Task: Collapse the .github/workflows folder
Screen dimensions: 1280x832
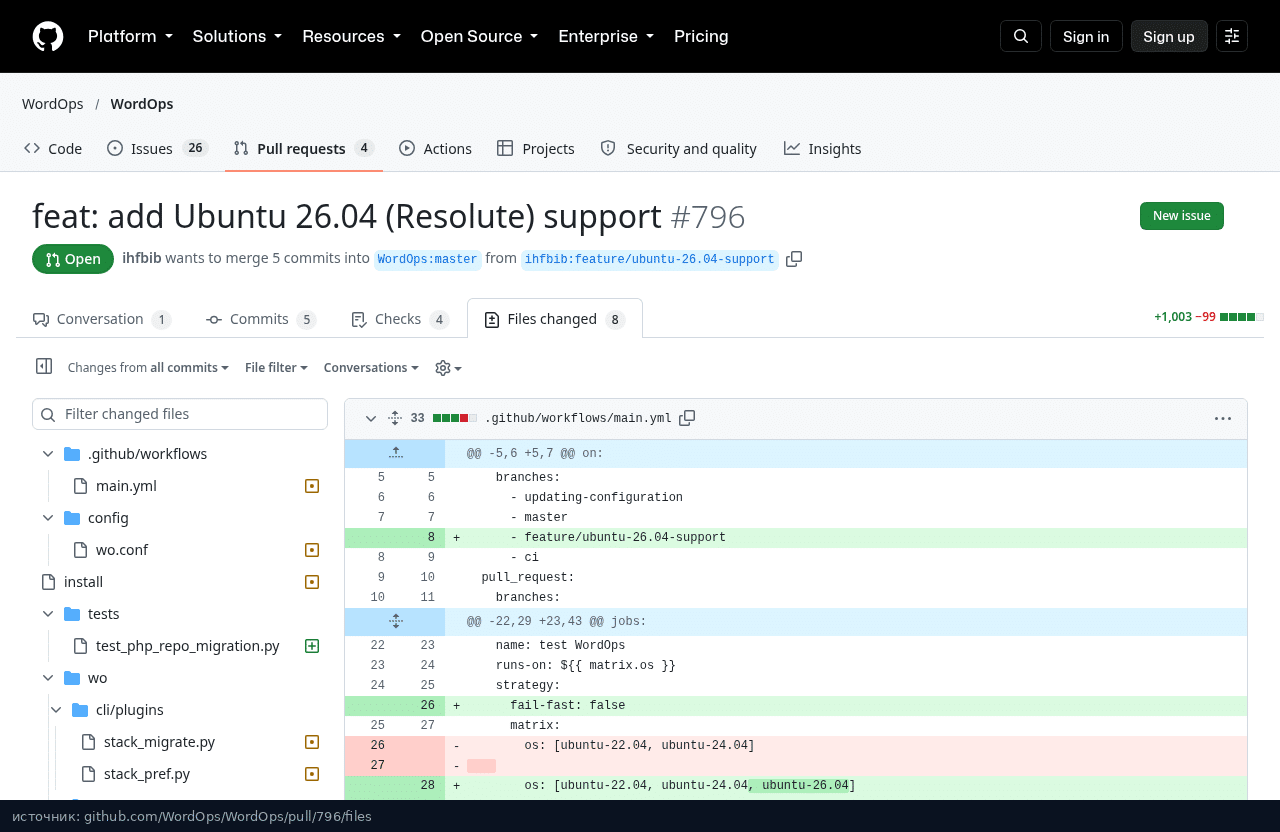Action: pos(48,454)
